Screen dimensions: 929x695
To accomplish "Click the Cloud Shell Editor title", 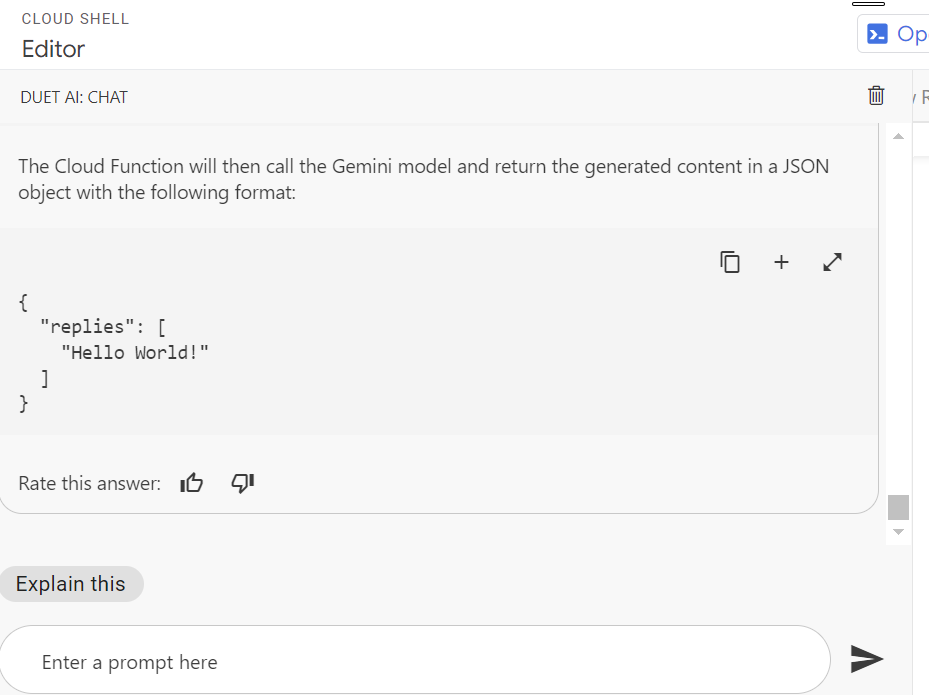I will [54, 49].
